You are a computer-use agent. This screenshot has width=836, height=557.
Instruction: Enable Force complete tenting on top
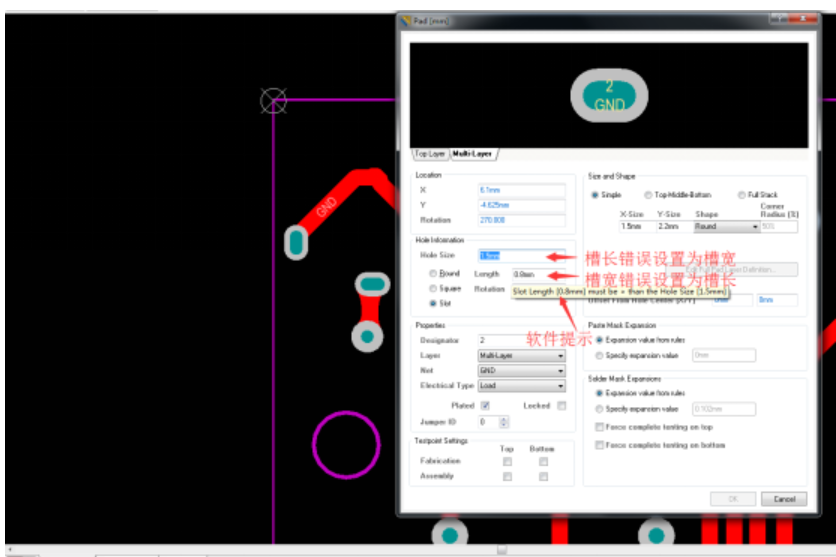pos(599,427)
